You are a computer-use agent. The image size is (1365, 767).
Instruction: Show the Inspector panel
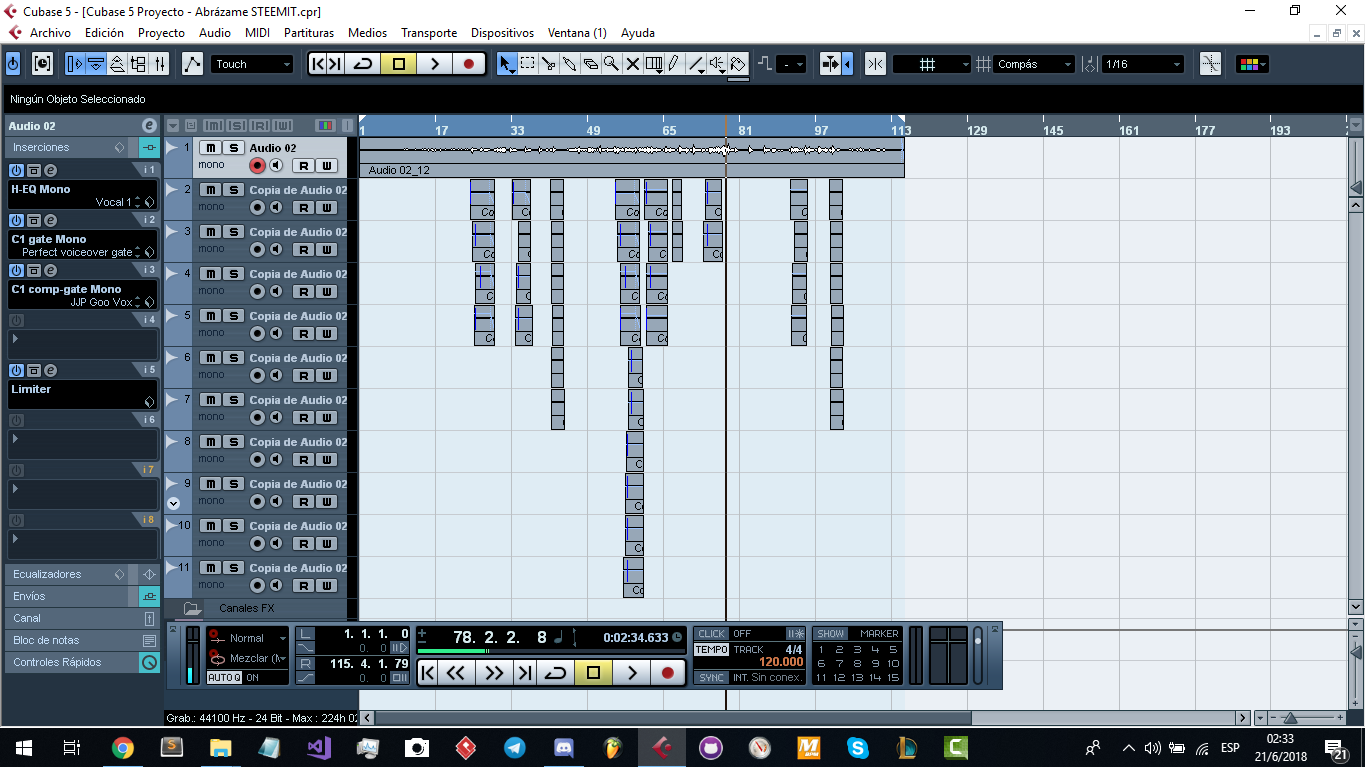[x=75, y=64]
